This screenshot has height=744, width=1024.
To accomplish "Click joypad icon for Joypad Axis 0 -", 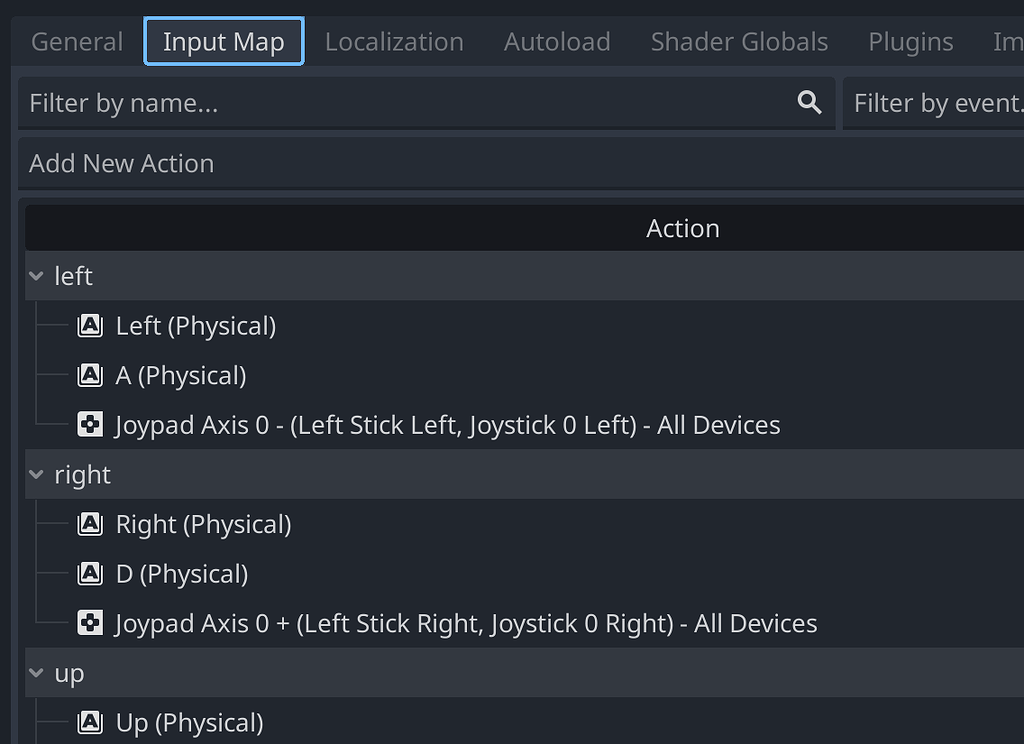I will 90,425.
